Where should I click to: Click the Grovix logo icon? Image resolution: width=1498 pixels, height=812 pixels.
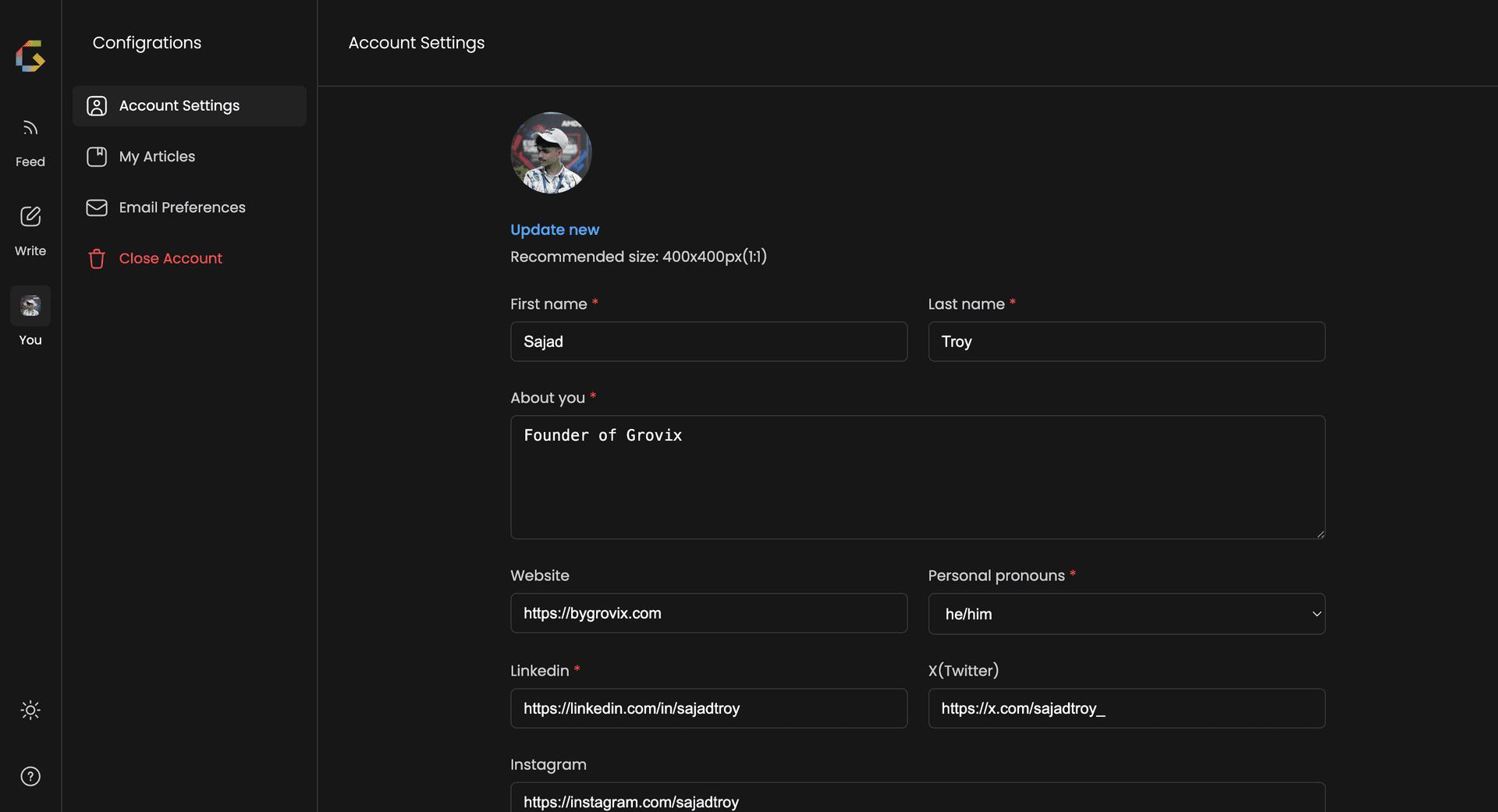pos(30,56)
